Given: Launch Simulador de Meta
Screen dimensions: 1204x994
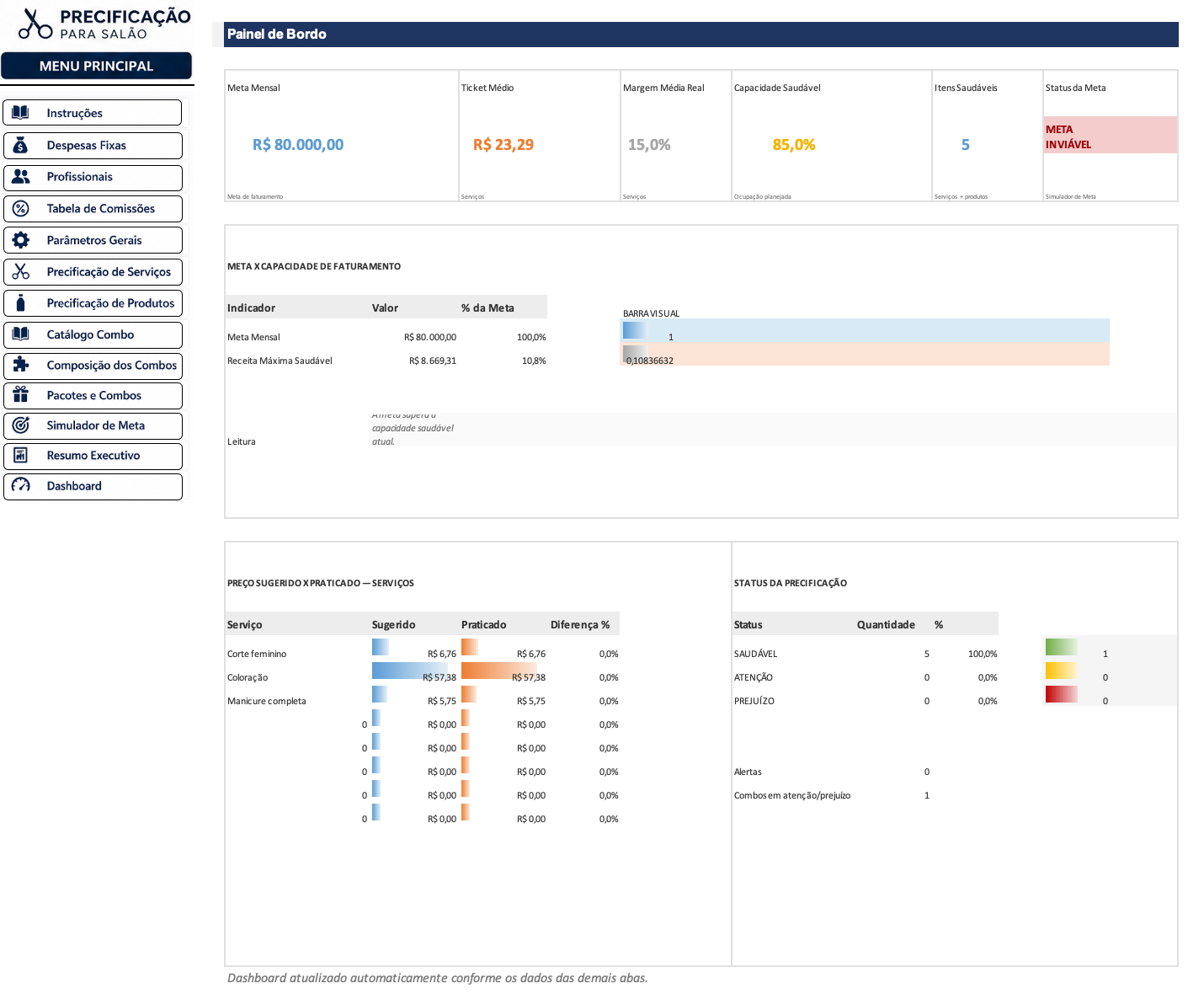Looking at the screenshot, I should coord(93,425).
